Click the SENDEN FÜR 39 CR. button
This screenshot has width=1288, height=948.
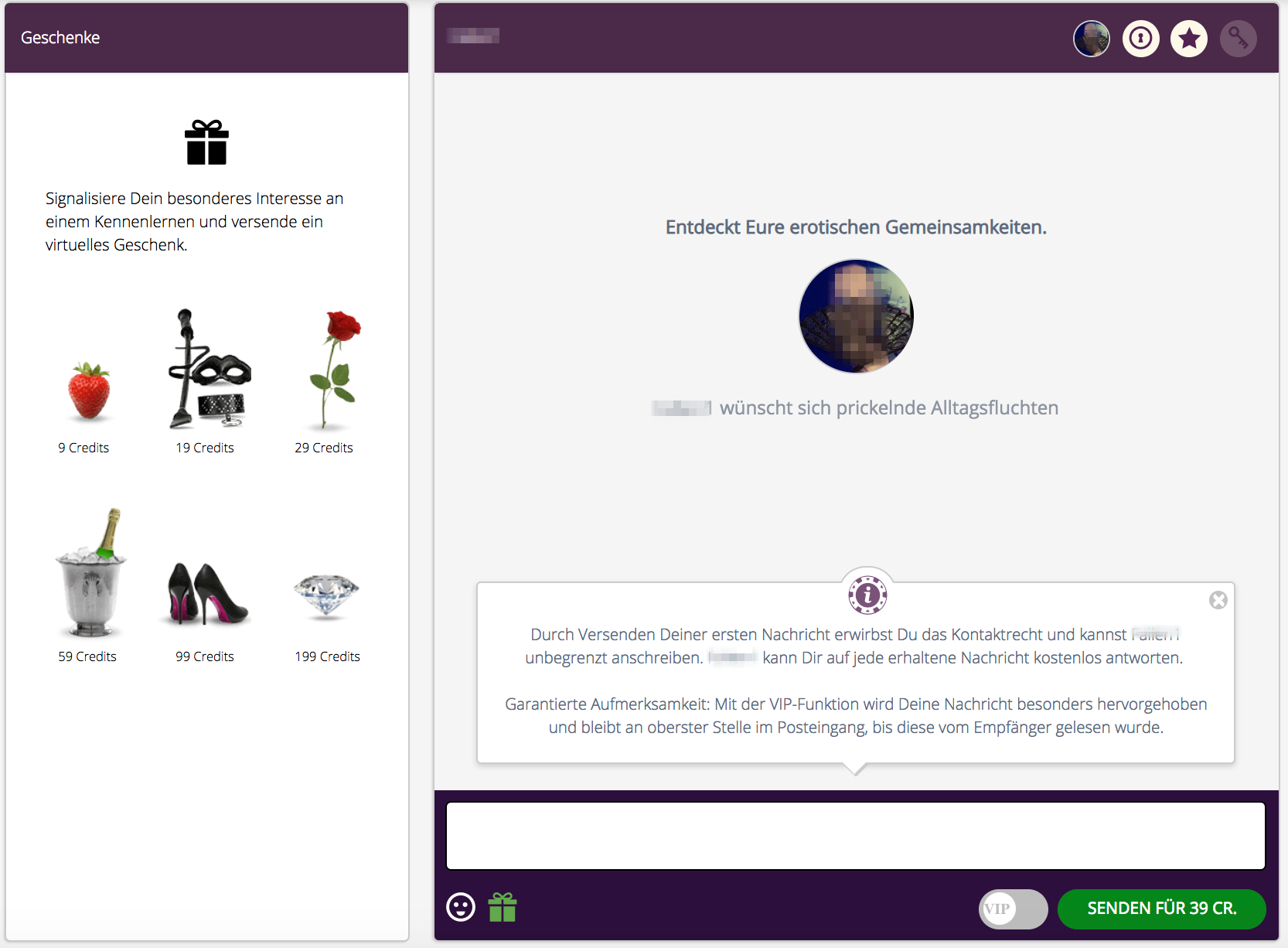[x=1161, y=909]
